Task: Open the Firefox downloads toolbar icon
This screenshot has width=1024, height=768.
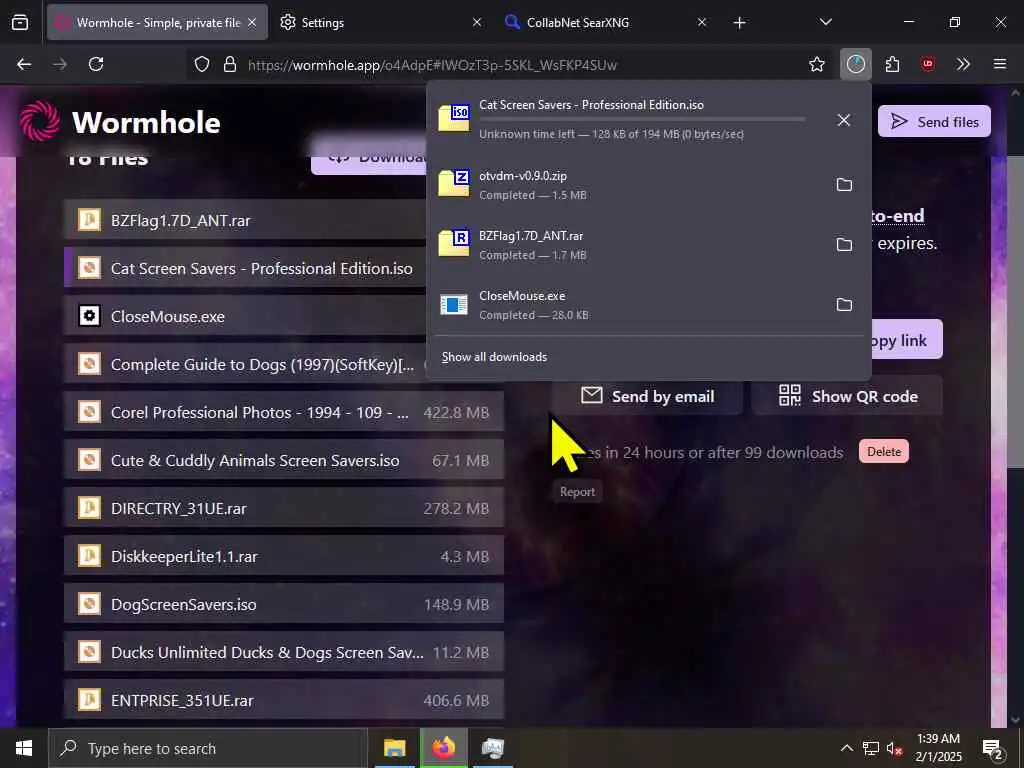Action: 856,64
